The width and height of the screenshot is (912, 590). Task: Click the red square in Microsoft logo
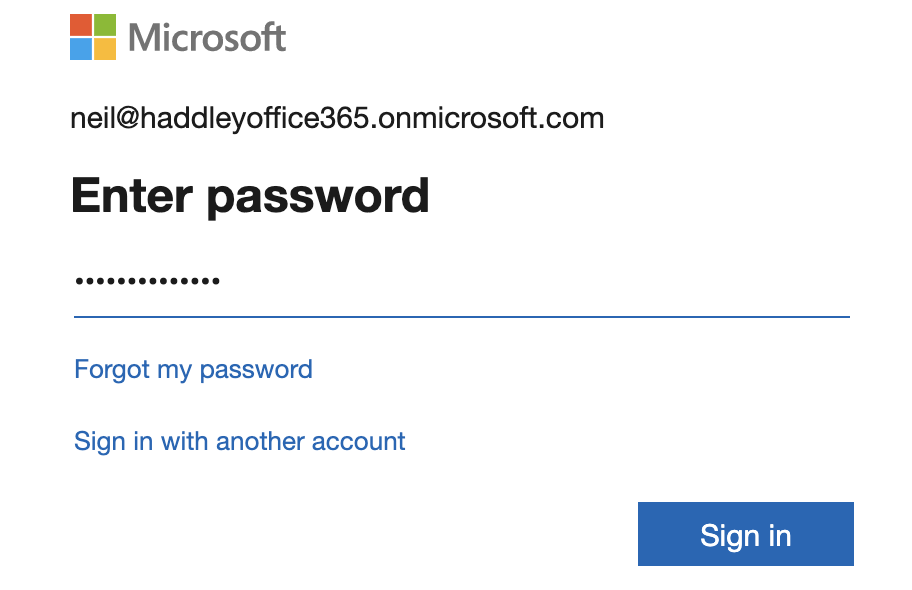coord(82,25)
